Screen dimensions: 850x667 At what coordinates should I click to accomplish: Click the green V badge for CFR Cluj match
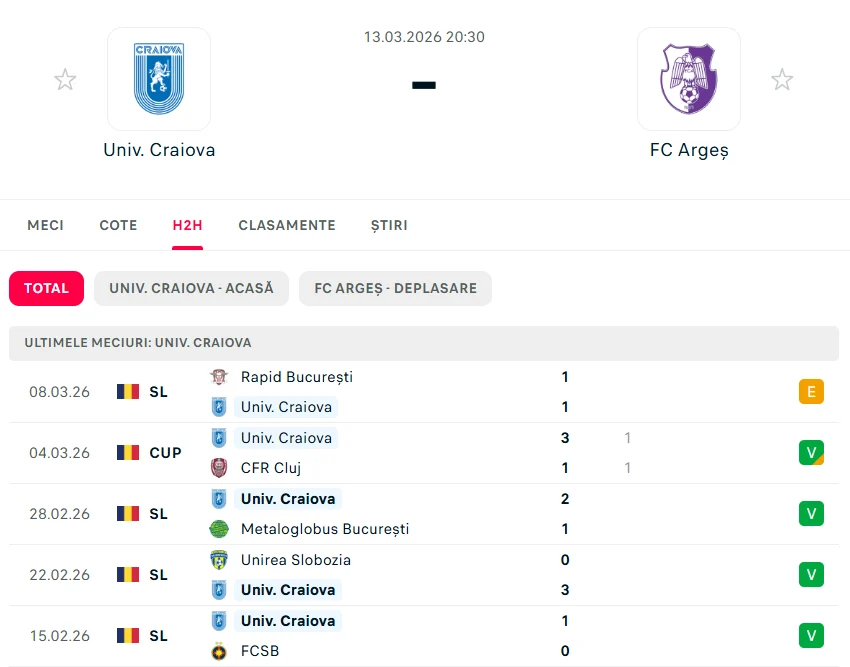[x=811, y=453]
